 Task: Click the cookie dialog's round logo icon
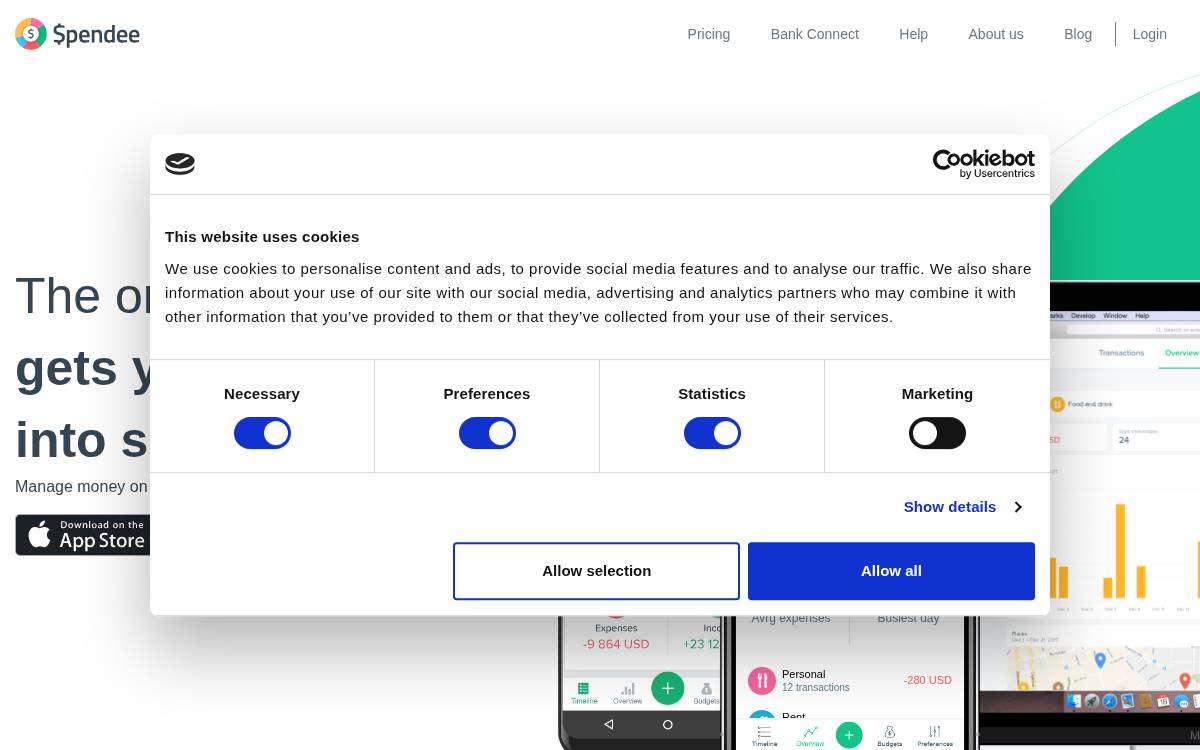coord(180,164)
